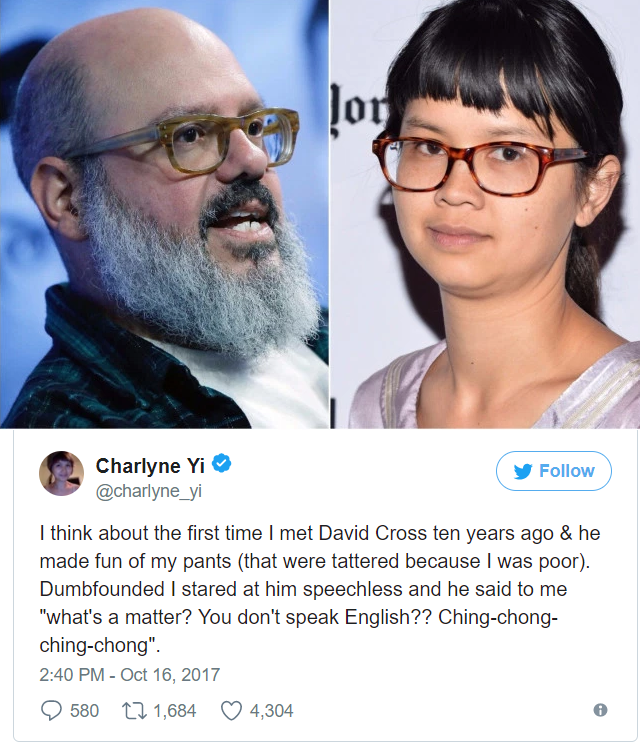View the 1,684 retweets count
This screenshot has width=640, height=746.
pos(174,711)
